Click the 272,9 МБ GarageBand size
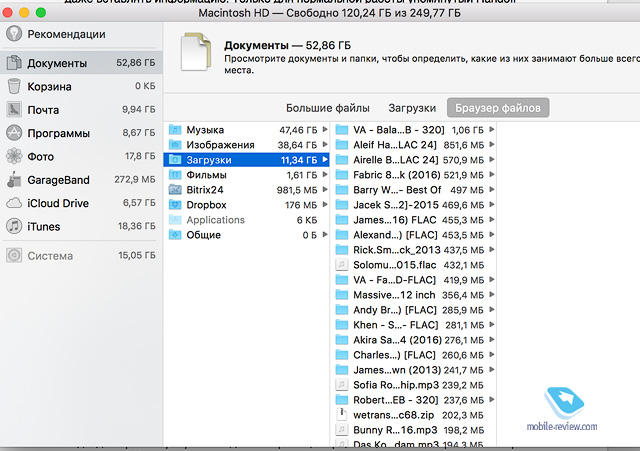Image resolution: width=640 pixels, height=451 pixels. click(135, 180)
